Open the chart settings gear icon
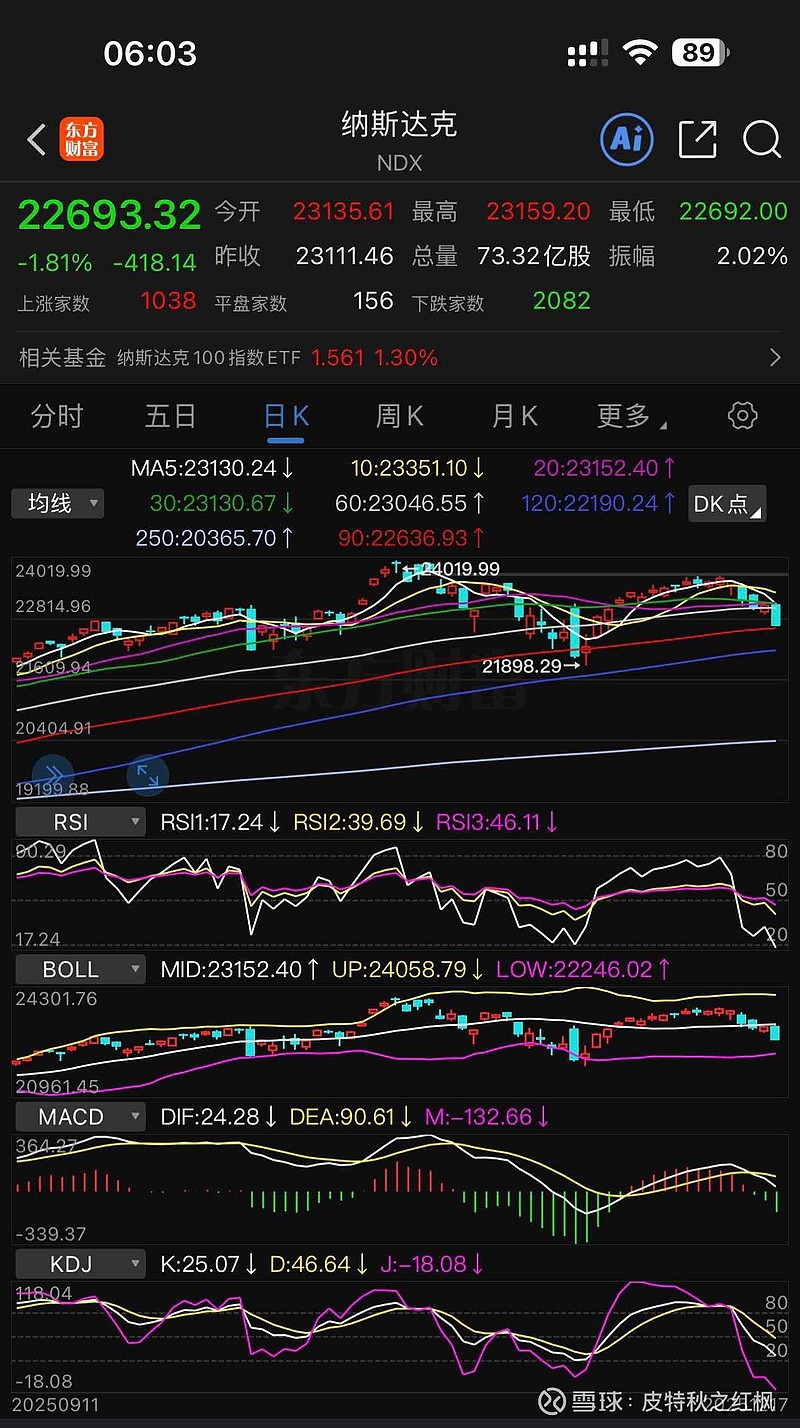The height and width of the screenshot is (1428, 800). click(x=742, y=416)
